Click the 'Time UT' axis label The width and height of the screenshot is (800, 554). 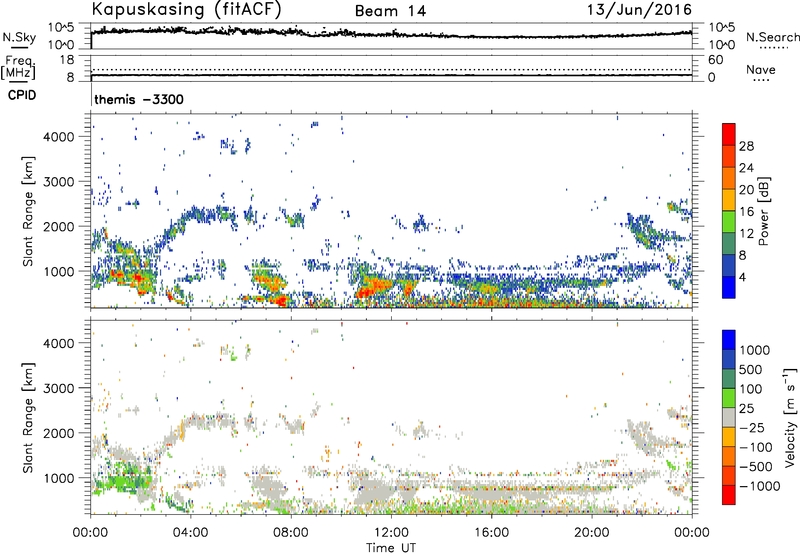tap(391, 548)
